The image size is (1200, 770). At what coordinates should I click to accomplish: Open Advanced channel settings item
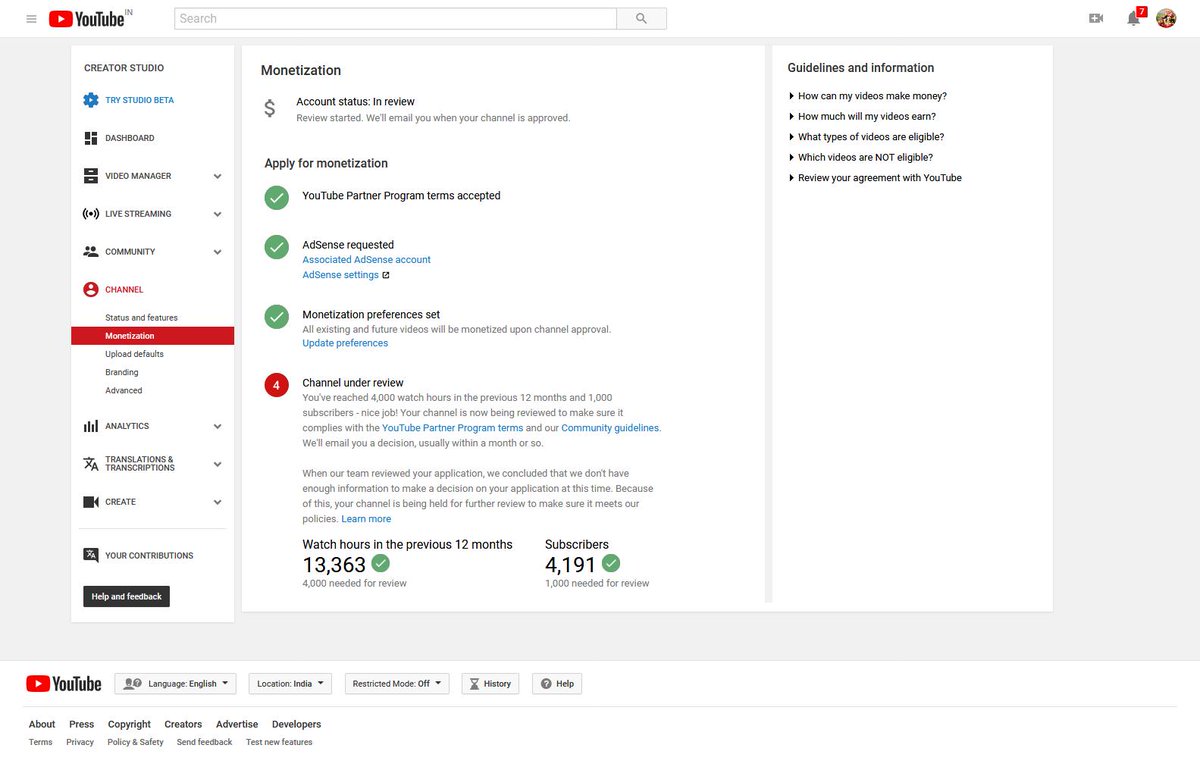pos(124,391)
